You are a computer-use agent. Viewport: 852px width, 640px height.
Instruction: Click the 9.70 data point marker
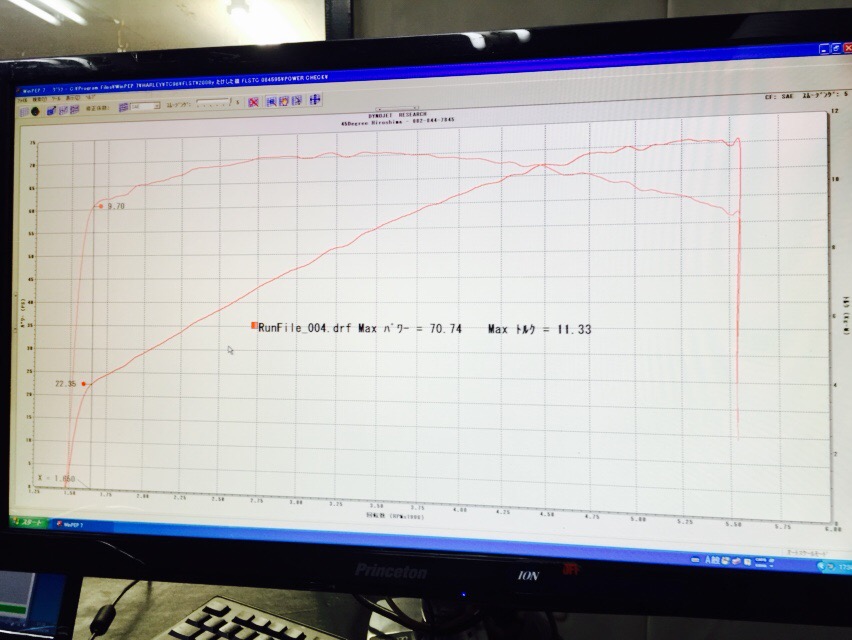[101, 206]
